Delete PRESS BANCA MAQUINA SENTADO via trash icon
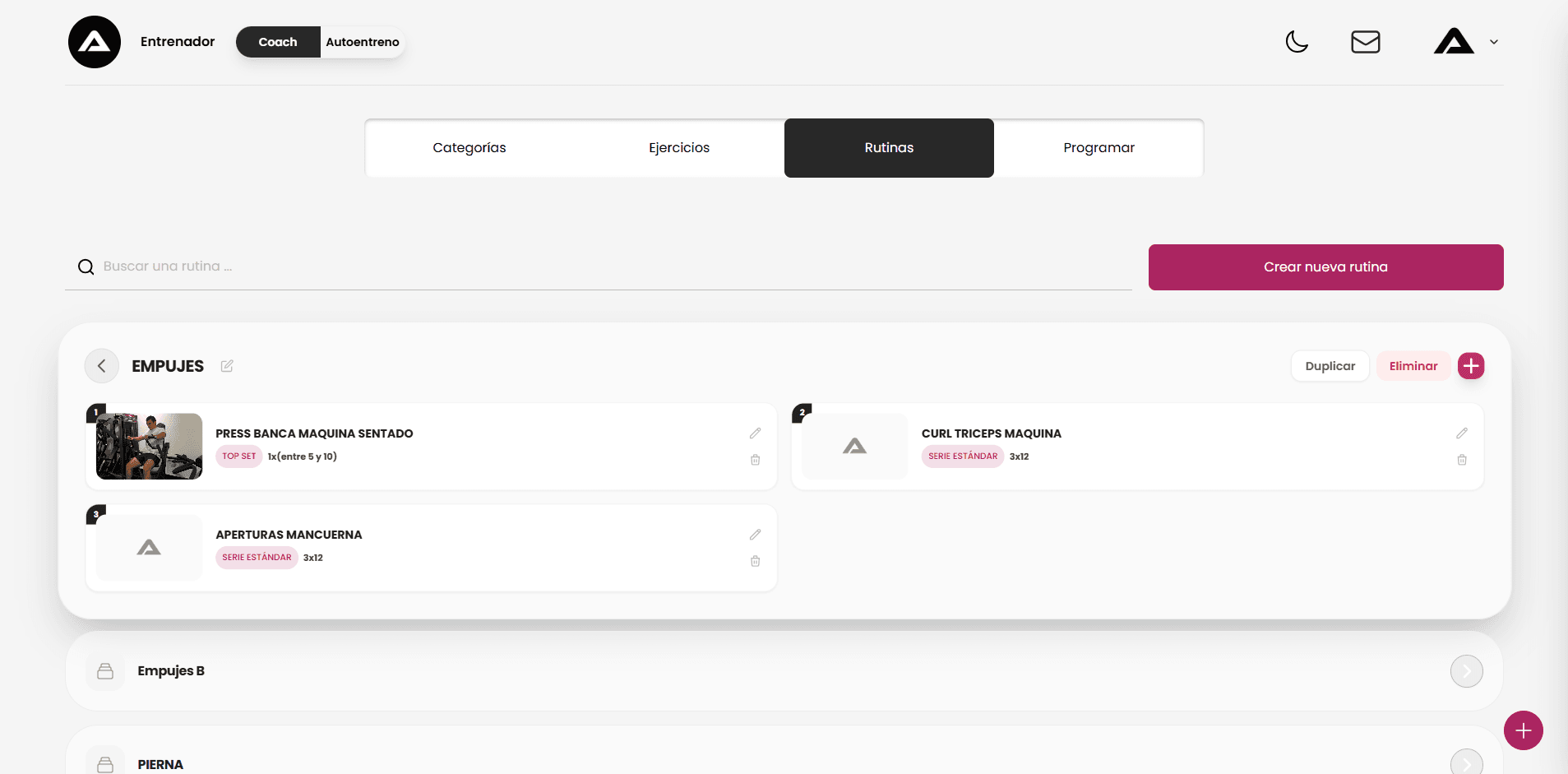1568x774 pixels. pyautogui.click(x=755, y=460)
